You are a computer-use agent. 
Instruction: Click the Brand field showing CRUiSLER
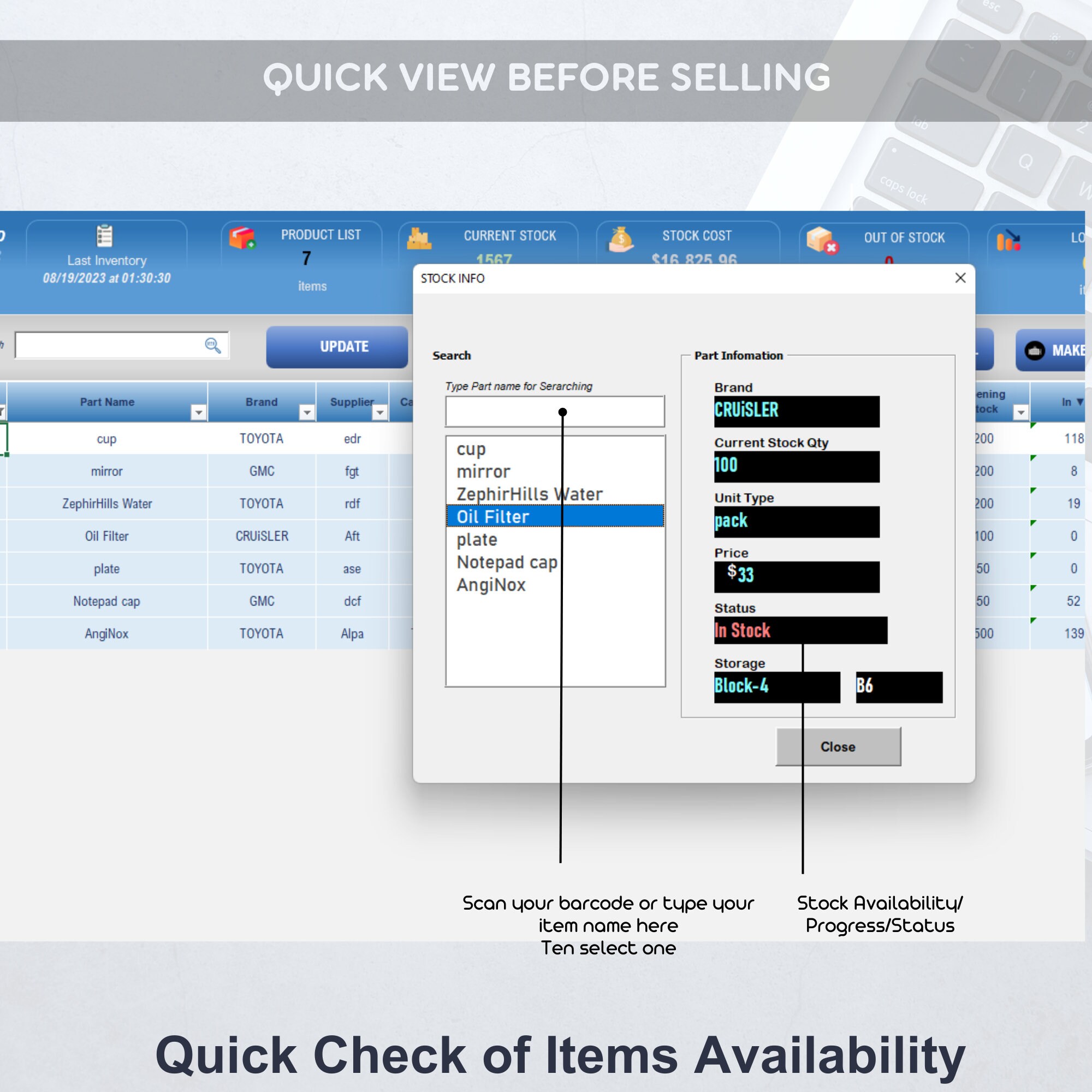pos(797,412)
